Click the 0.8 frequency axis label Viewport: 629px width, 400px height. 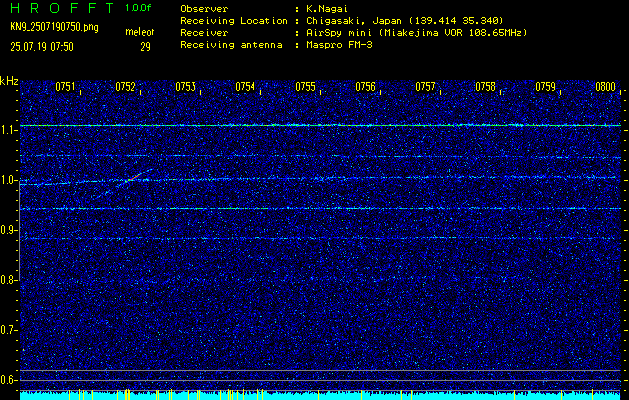pos(8,280)
